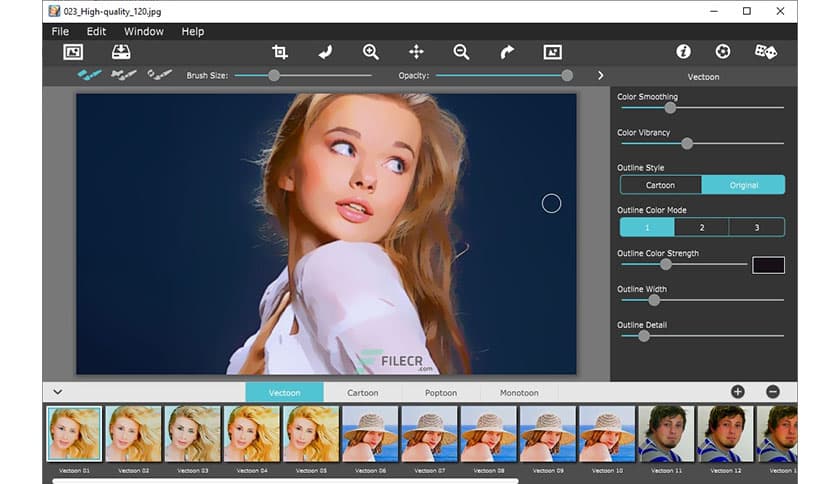Click the zoom in magnifier
836x484 pixels.
point(371,52)
